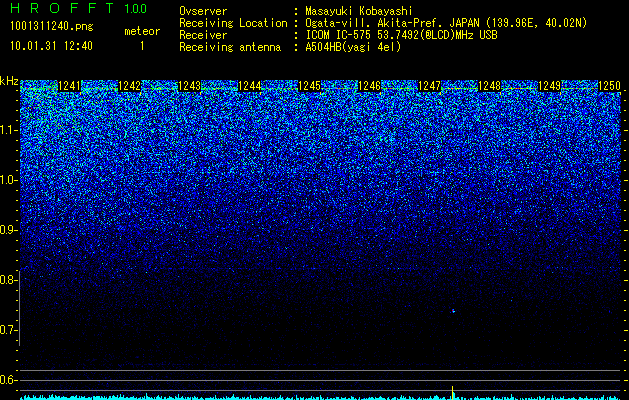This screenshot has width=629, height=400.
Task: Select the antenna text A504HB(yagi 4el)
Action: coord(353,47)
